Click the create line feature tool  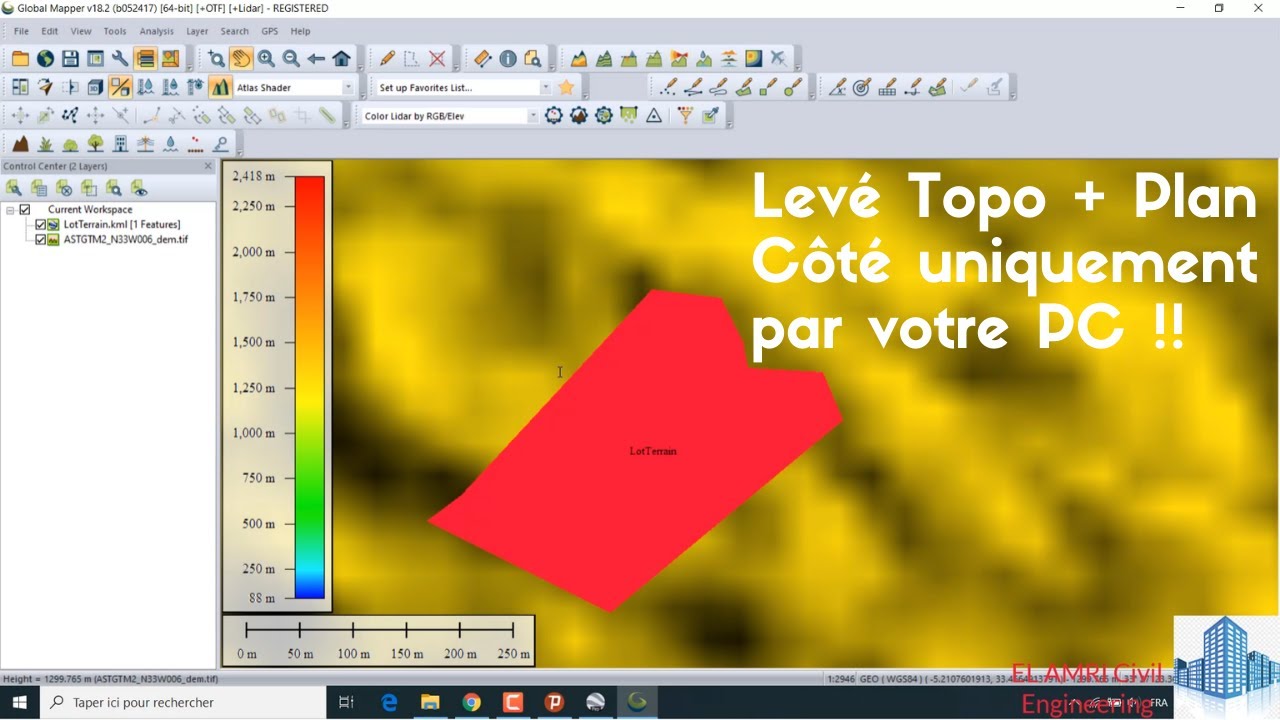click(x=693, y=87)
